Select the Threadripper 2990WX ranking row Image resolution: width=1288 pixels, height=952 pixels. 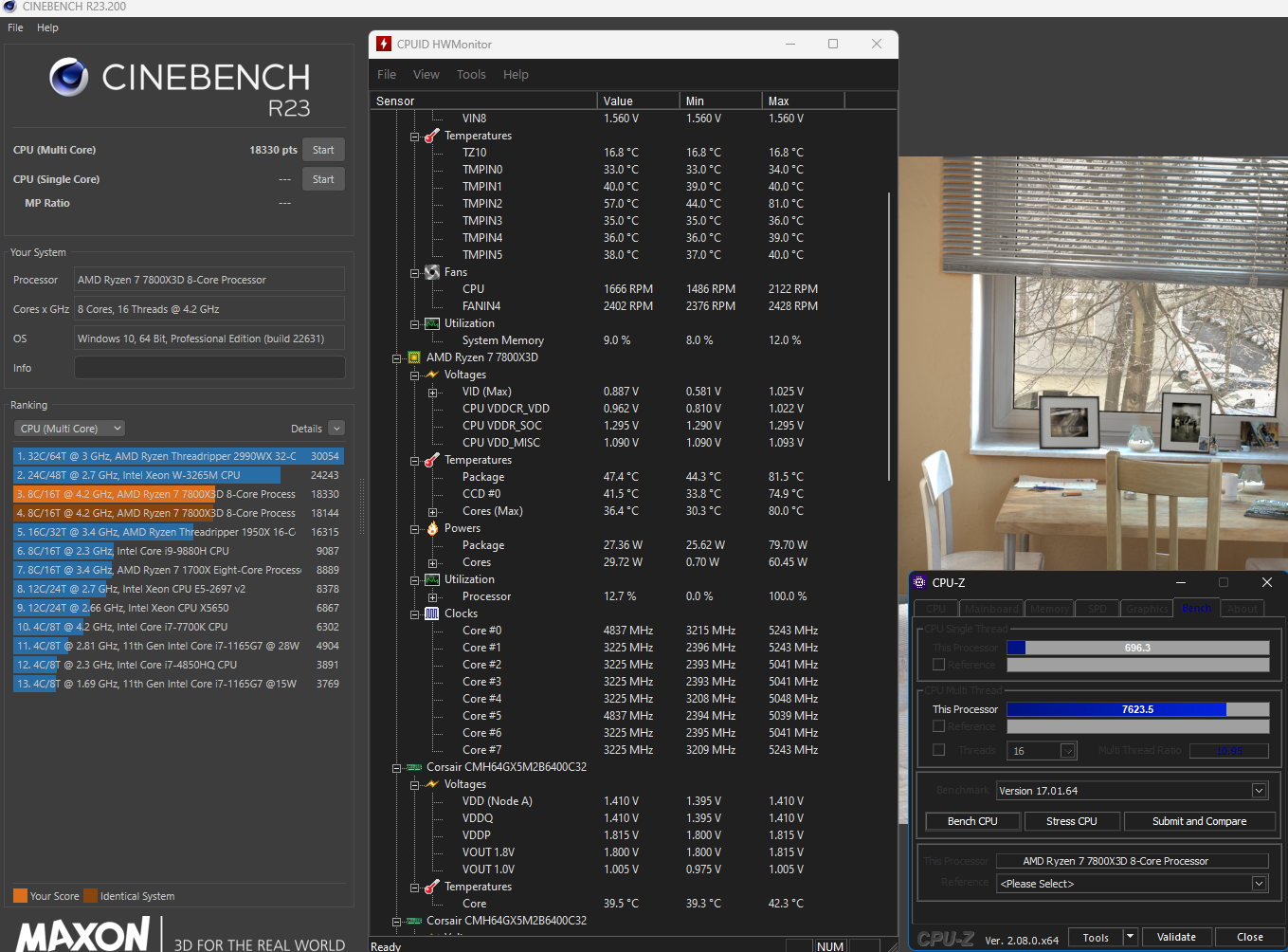click(x=178, y=456)
